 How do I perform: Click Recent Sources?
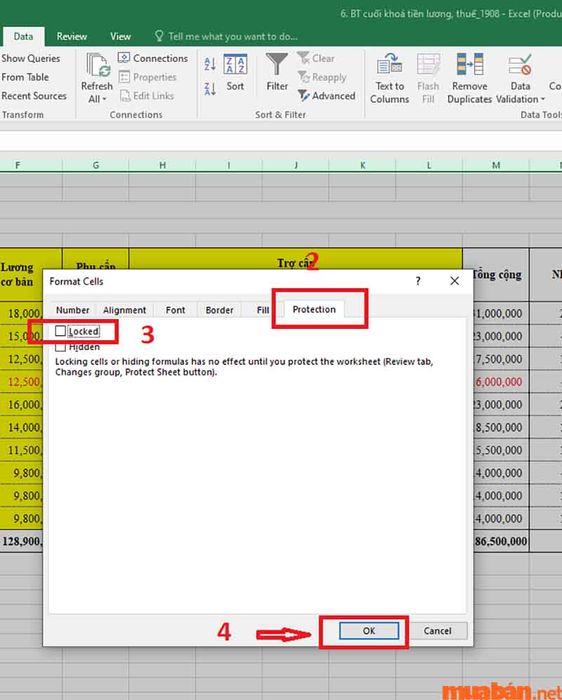point(34,96)
